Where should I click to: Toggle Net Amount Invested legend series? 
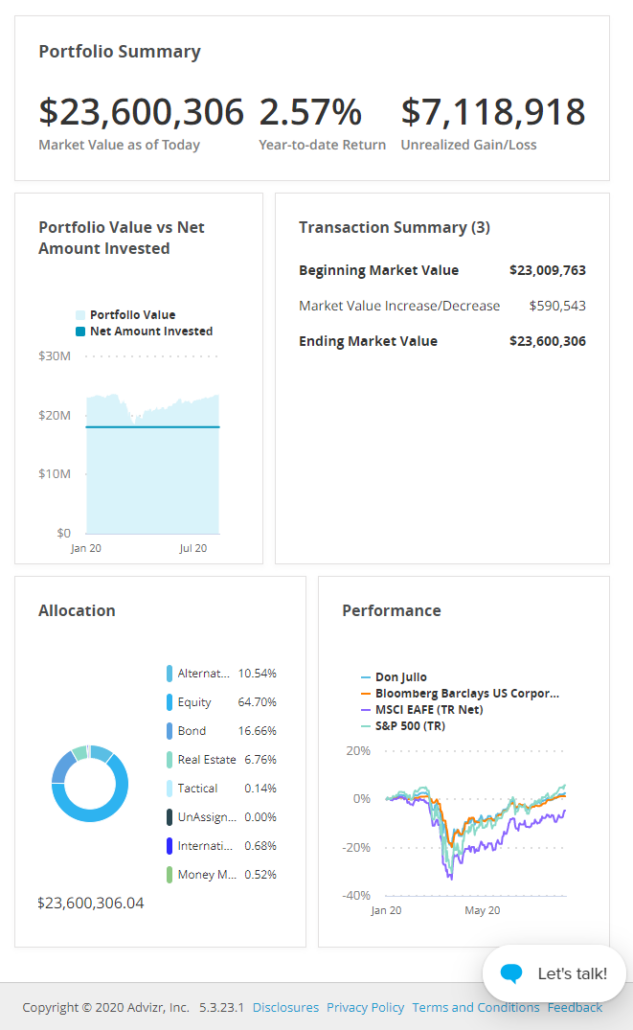point(150,331)
